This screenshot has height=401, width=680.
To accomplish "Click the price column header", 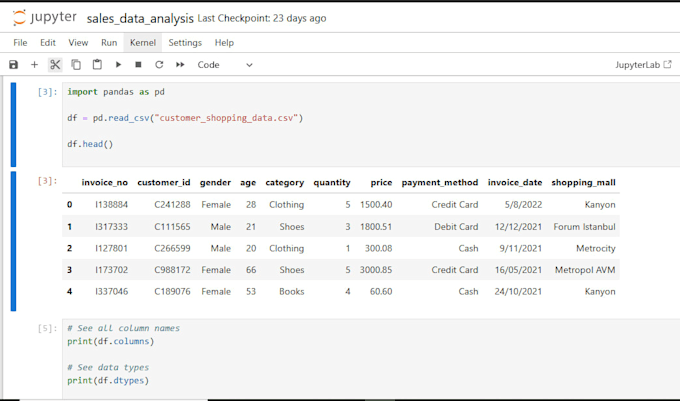I will [x=381, y=183].
